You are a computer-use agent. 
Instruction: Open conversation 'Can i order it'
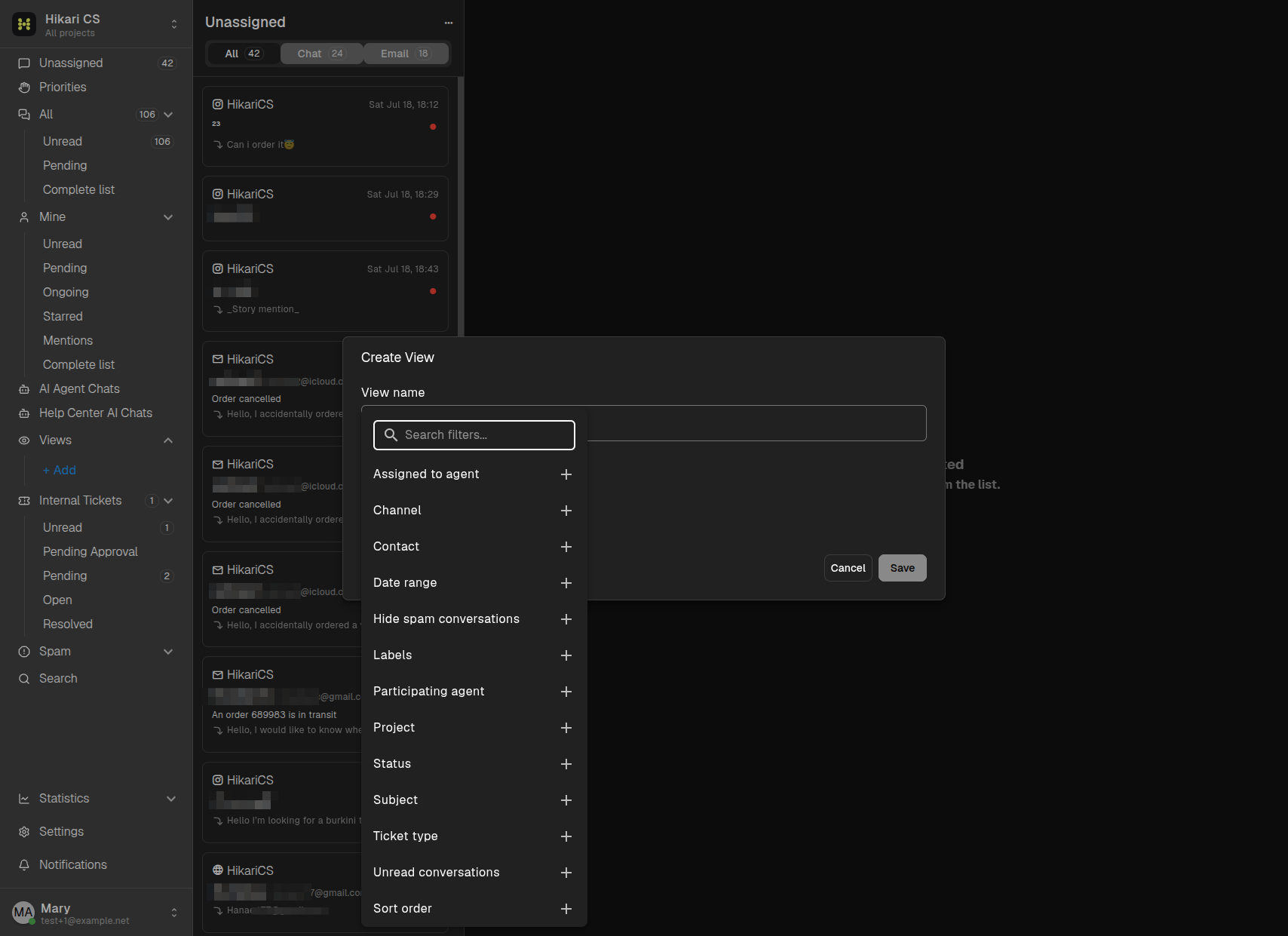tap(325, 127)
